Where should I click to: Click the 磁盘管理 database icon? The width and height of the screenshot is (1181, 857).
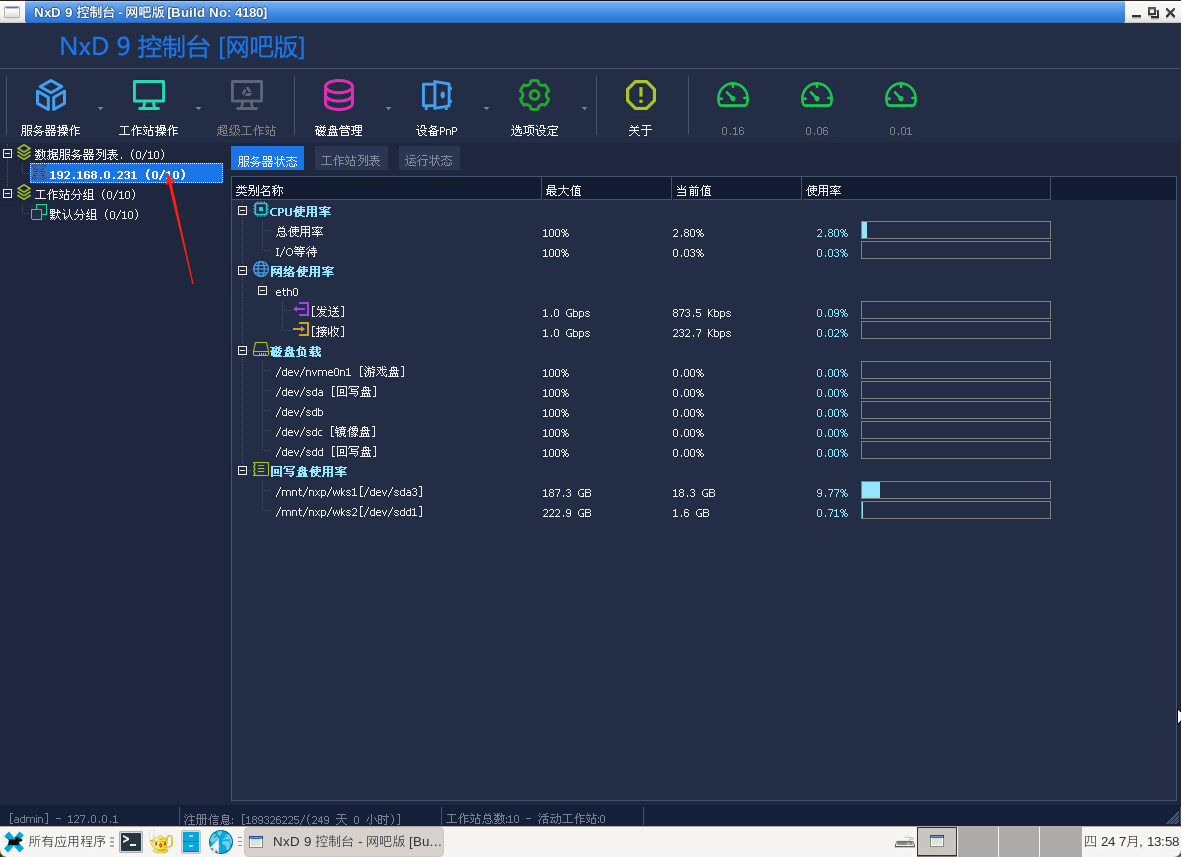(339, 95)
